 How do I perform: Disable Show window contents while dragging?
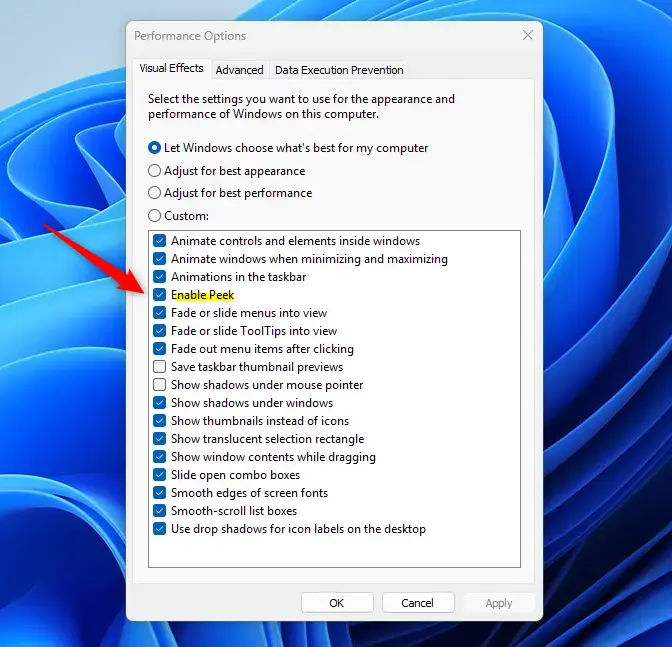coord(159,457)
